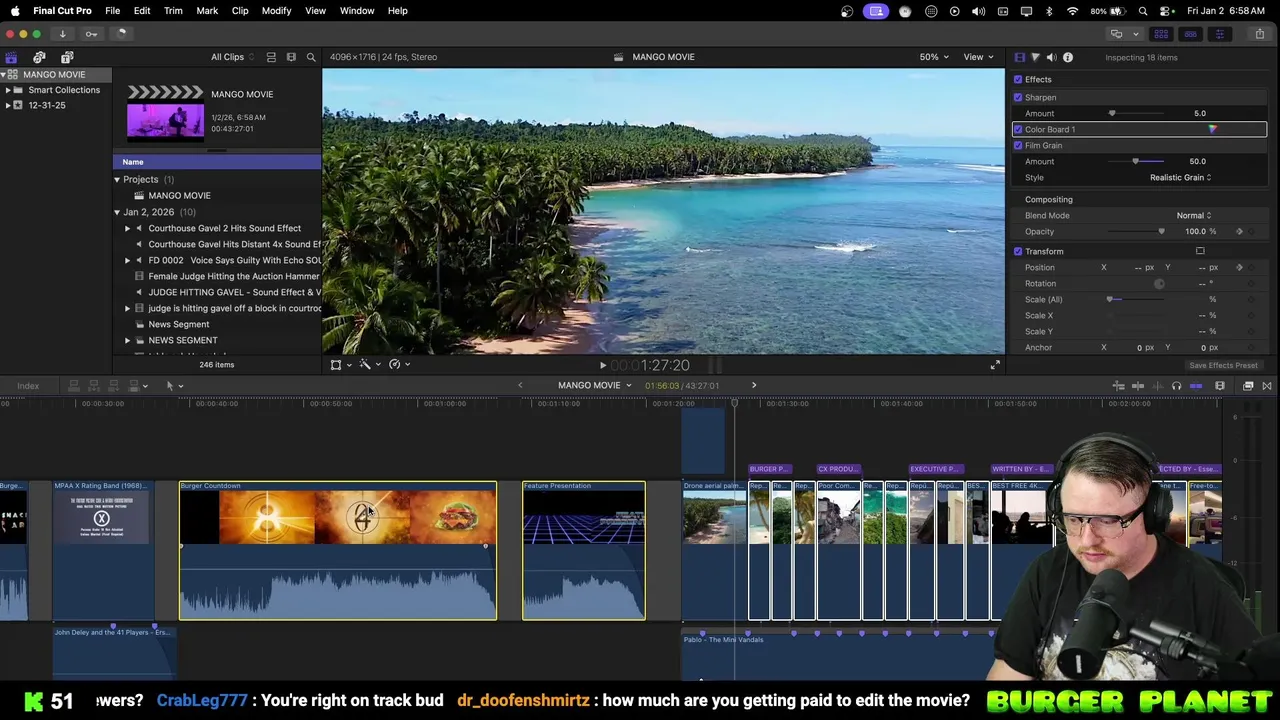This screenshot has width=1280, height=720.
Task: Go back in timeline history arrow
Action: [520, 385]
